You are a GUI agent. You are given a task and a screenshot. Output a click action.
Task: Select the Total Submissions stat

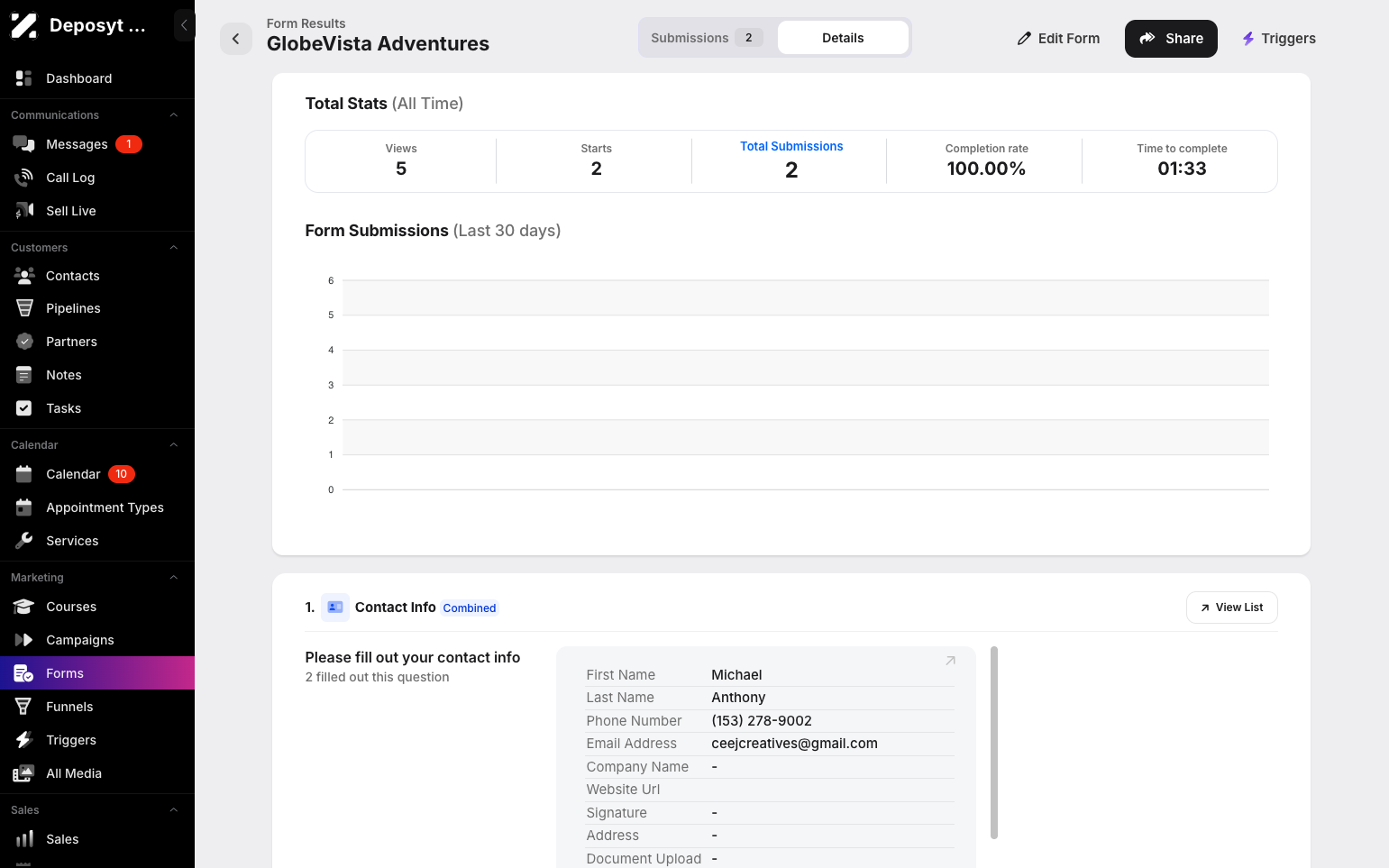(791, 160)
